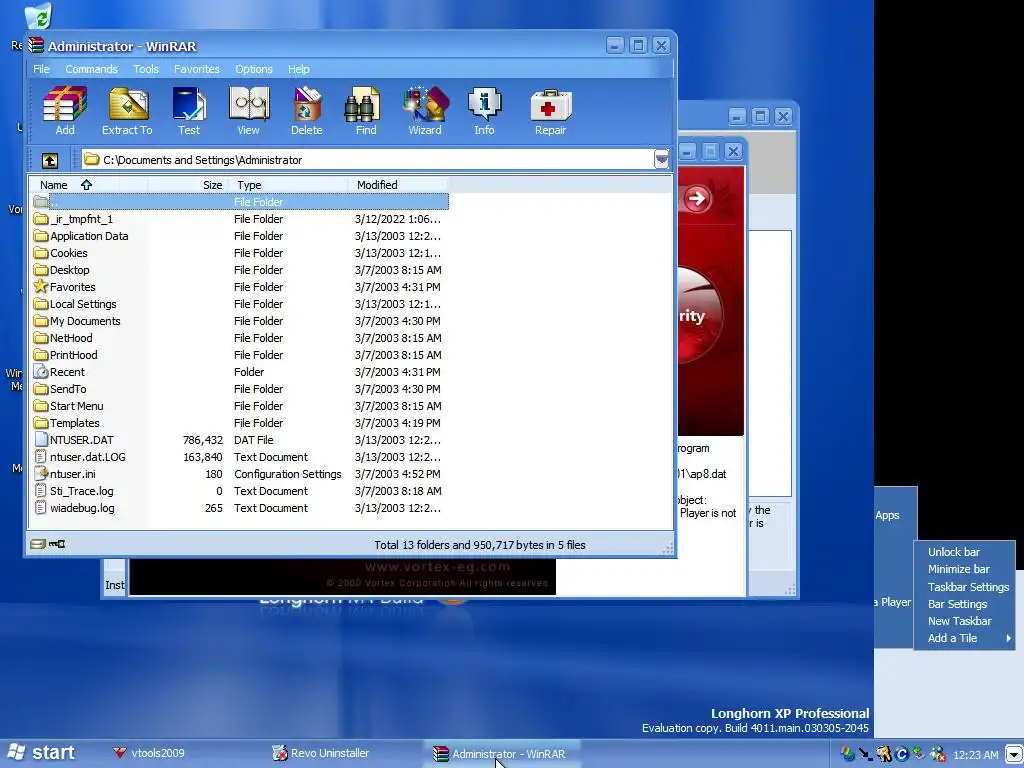Expand the address path dropdown arrow
The height and width of the screenshot is (768, 1024).
tap(661, 159)
